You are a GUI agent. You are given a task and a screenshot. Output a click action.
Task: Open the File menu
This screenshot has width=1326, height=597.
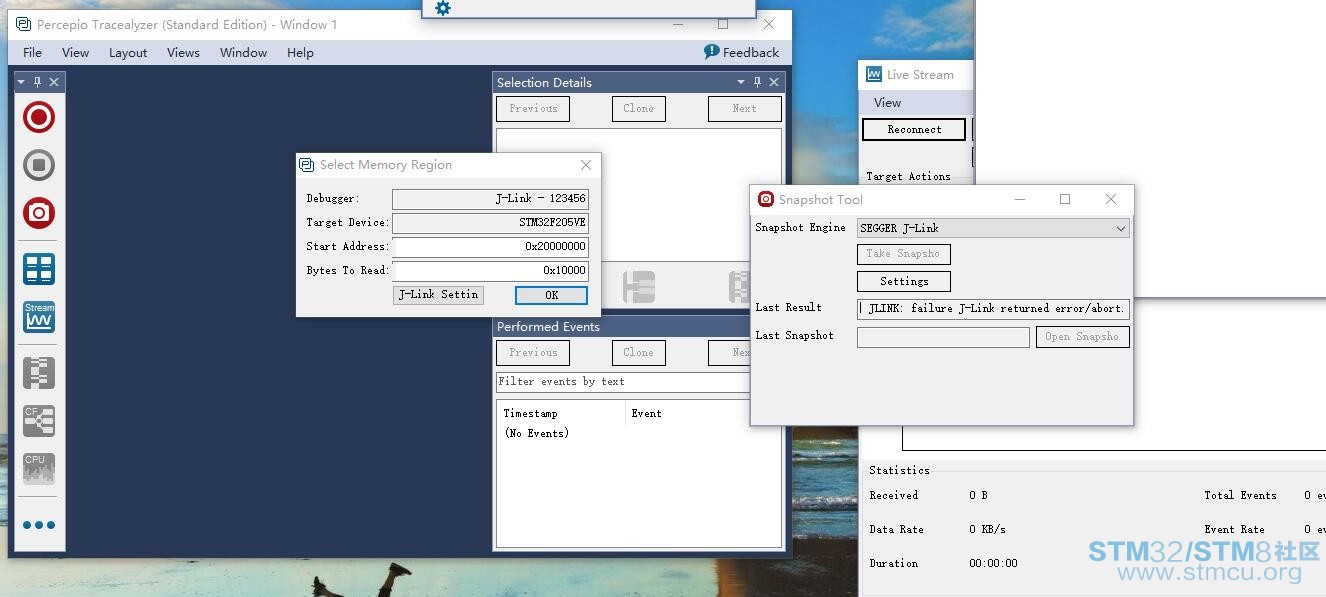pyautogui.click(x=32, y=52)
